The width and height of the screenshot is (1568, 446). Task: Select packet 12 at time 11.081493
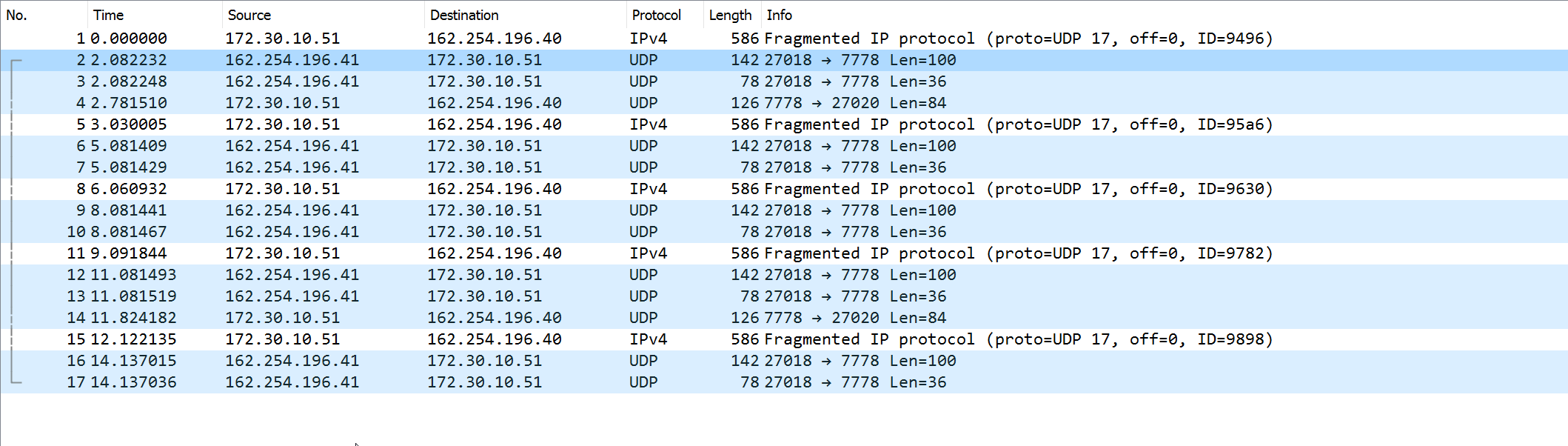pos(784,275)
